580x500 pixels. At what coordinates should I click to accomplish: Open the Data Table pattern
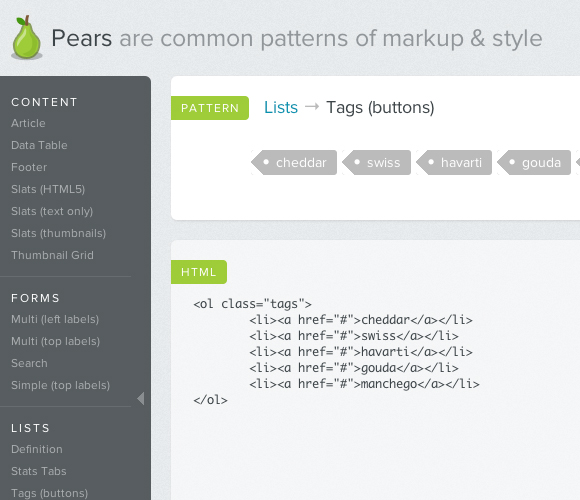(x=39, y=145)
